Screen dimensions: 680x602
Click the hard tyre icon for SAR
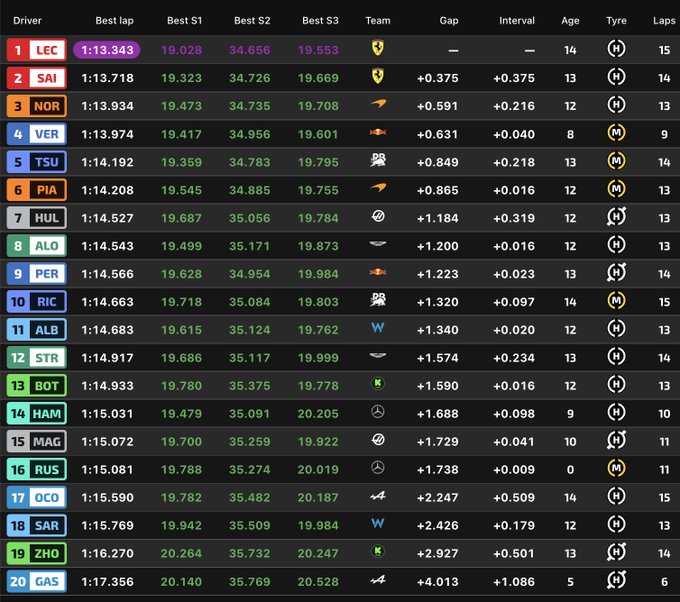616,524
